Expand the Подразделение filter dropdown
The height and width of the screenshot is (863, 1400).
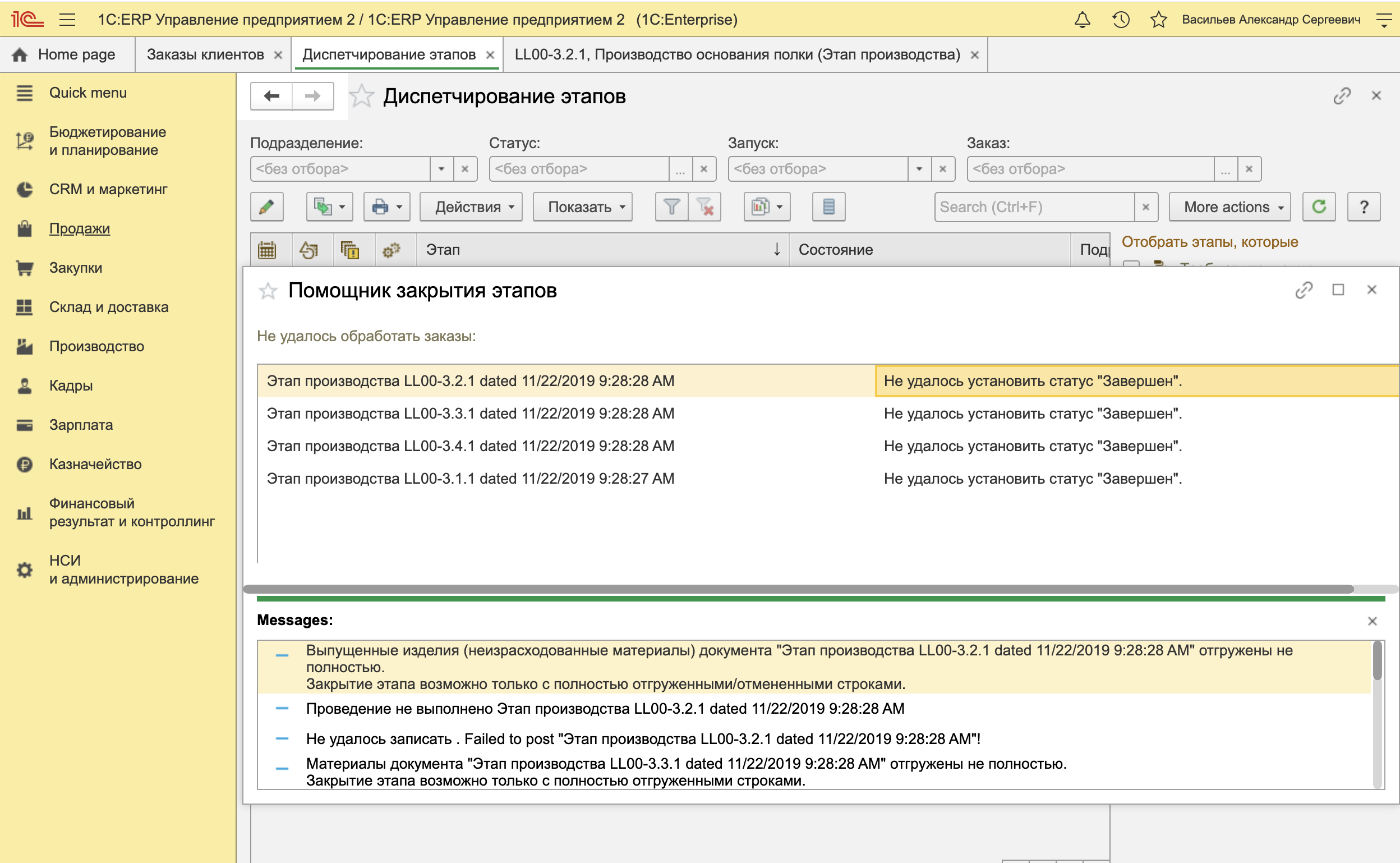tap(441, 169)
